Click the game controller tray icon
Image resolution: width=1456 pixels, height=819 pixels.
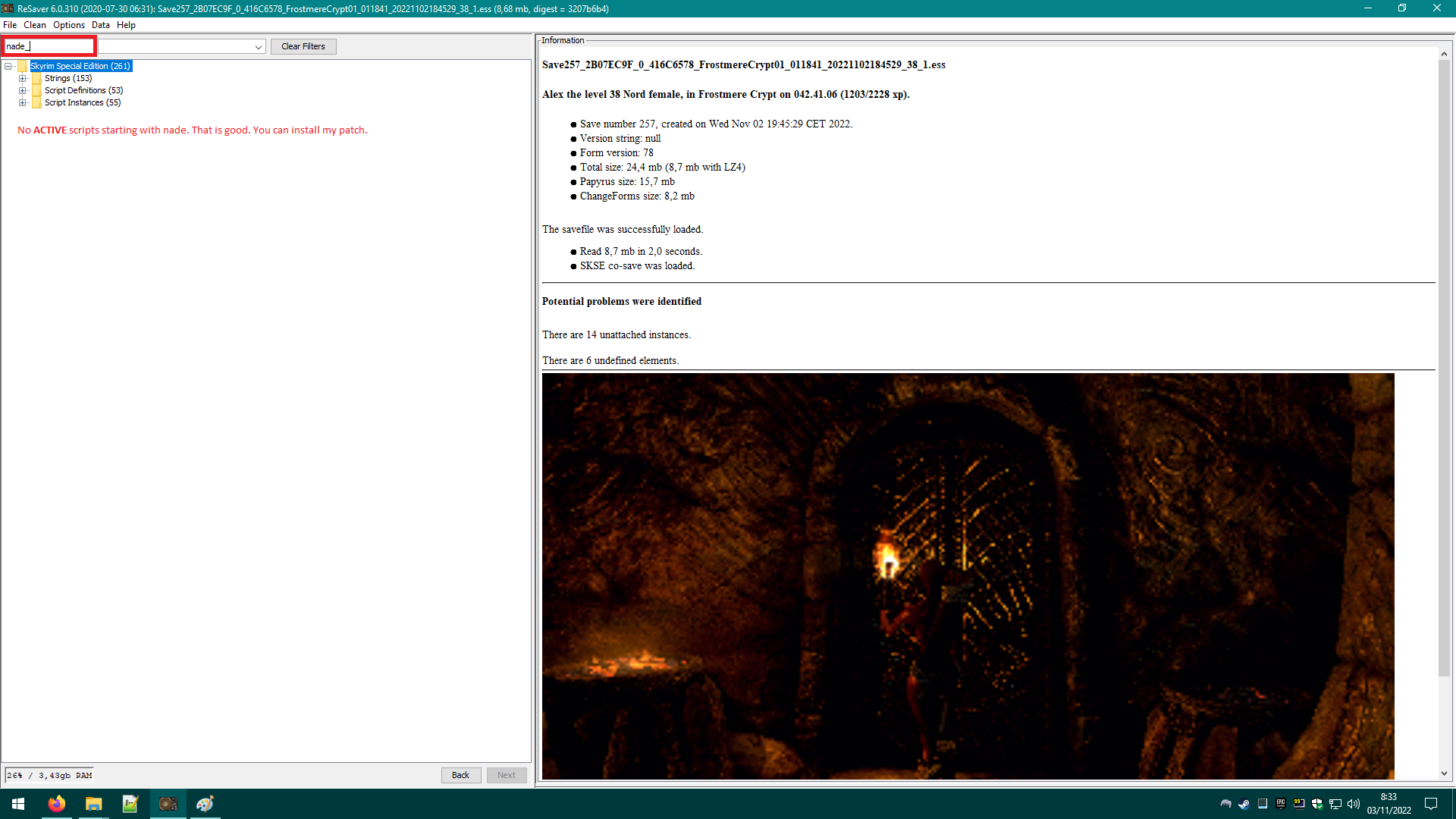click(x=1225, y=804)
